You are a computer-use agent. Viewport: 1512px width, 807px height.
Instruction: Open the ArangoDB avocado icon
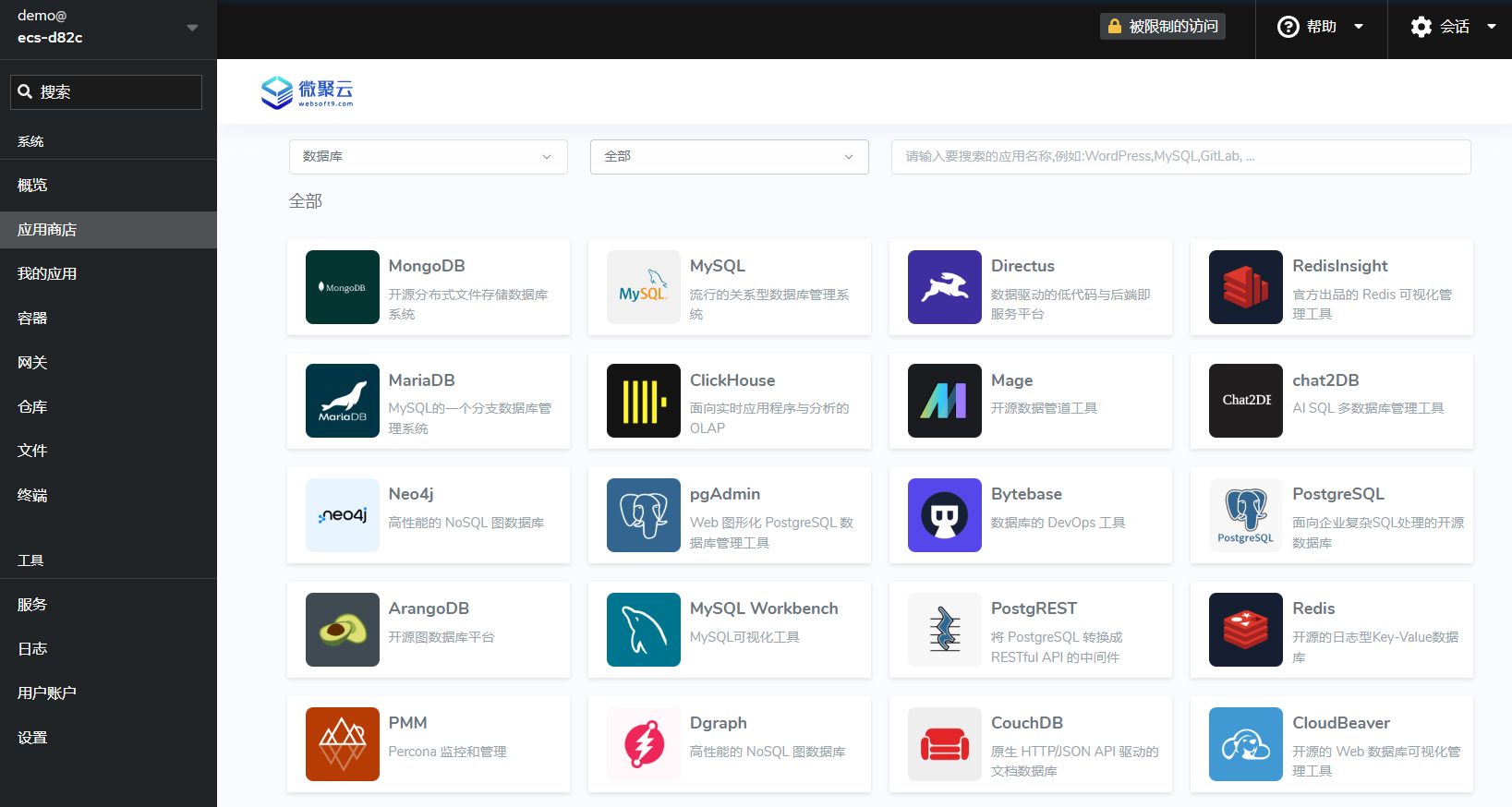(x=342, y=630)
